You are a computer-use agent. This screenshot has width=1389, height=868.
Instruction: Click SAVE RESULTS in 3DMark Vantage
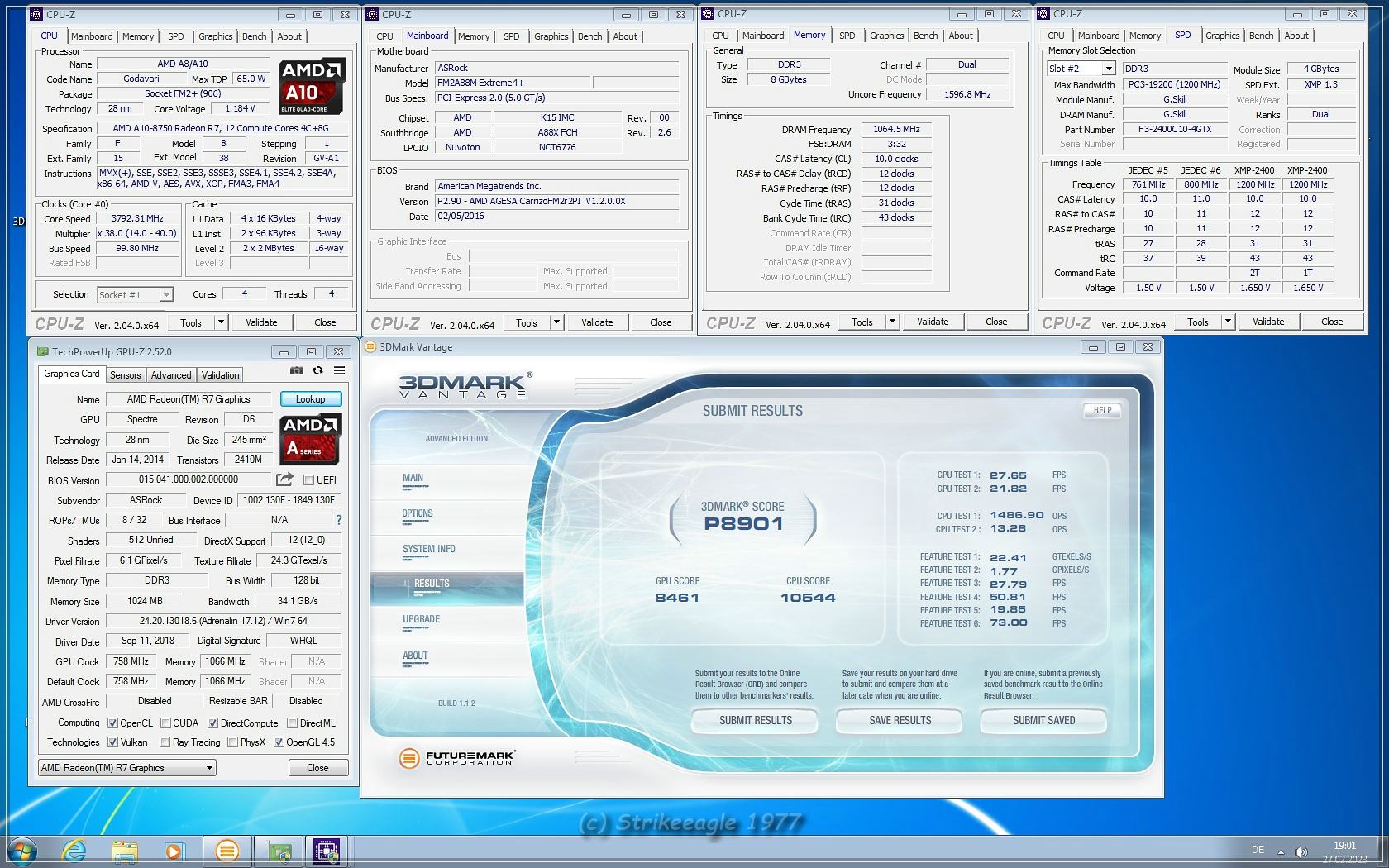(900, 721)
